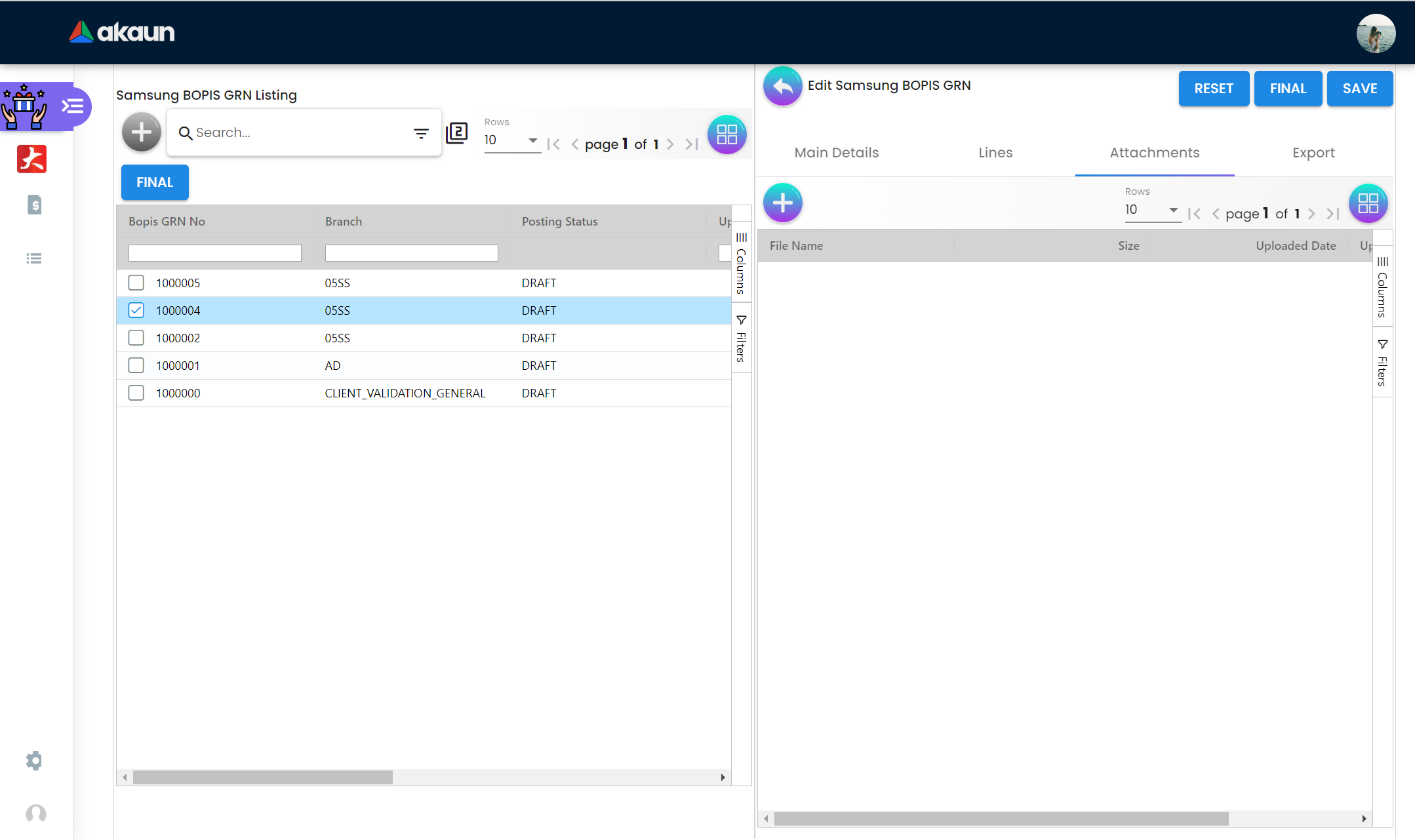This screenshot has width=1415, height=840.
Task: Open the settings gear in the sidebar
Action: [x=34, y=761]
